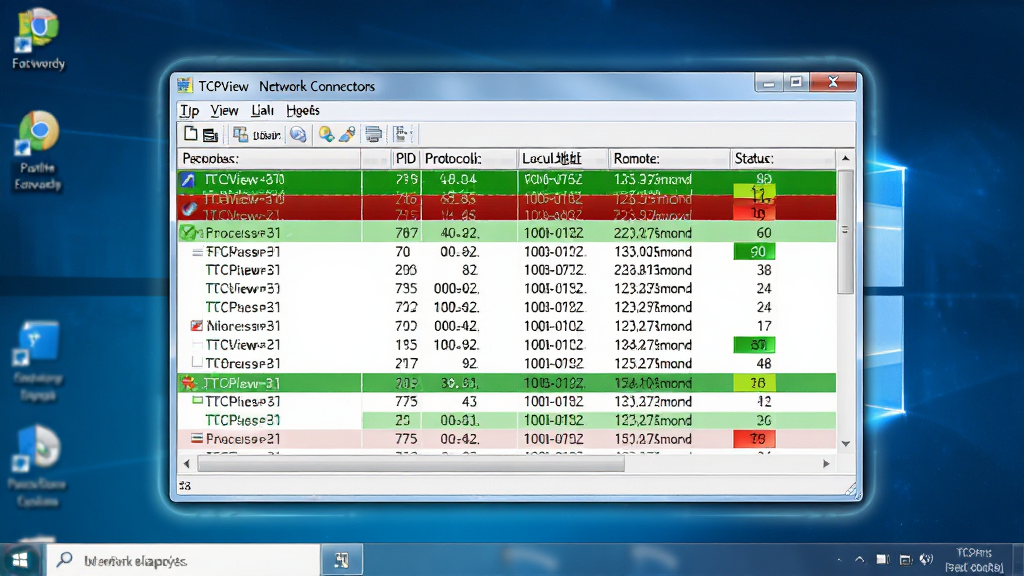
Task: Open the Chrome desktop shortcut icon
Action: [x=38, y=131]
